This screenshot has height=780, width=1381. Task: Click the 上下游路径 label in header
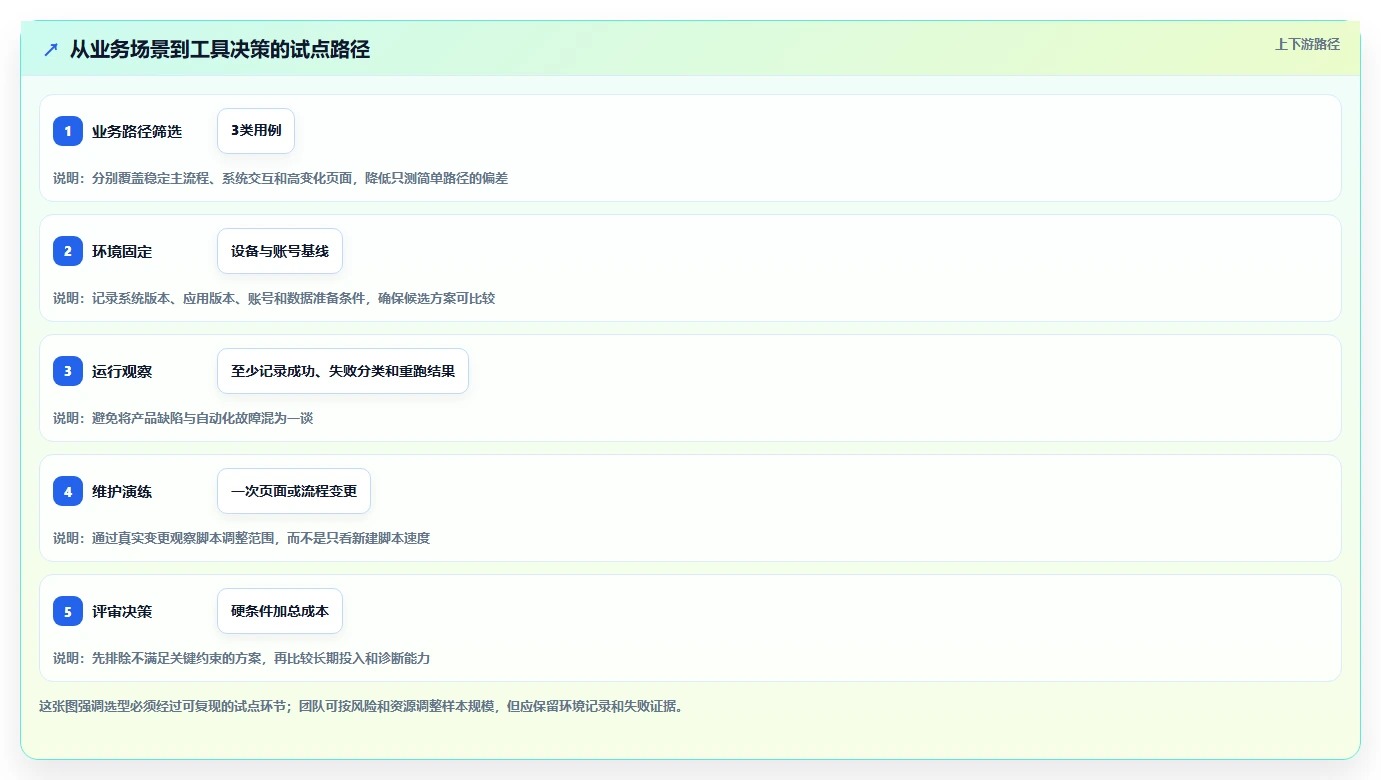point(1307,44)
